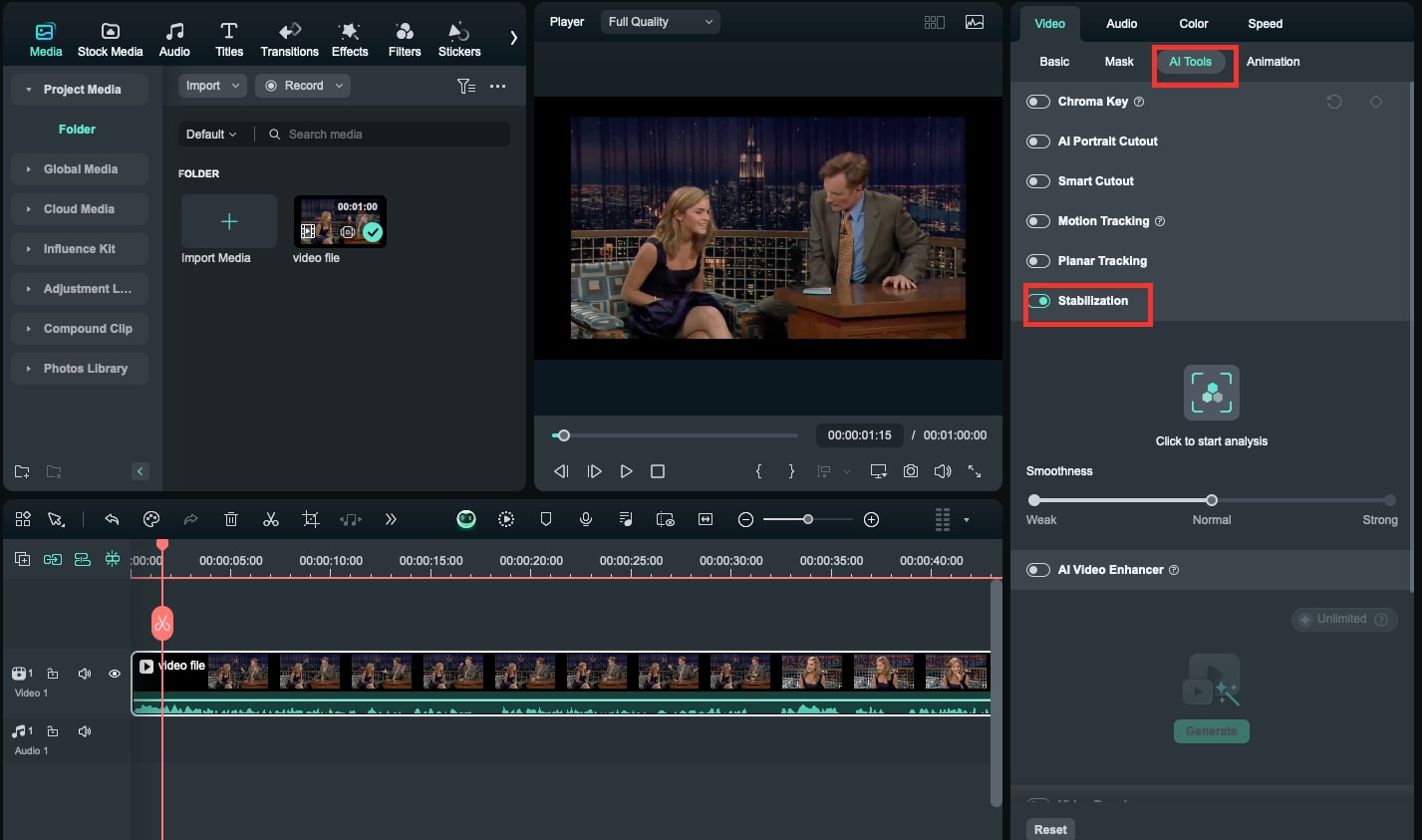Open the Import dropdown
The image size is (1422, 840).
tap(212, 86)
